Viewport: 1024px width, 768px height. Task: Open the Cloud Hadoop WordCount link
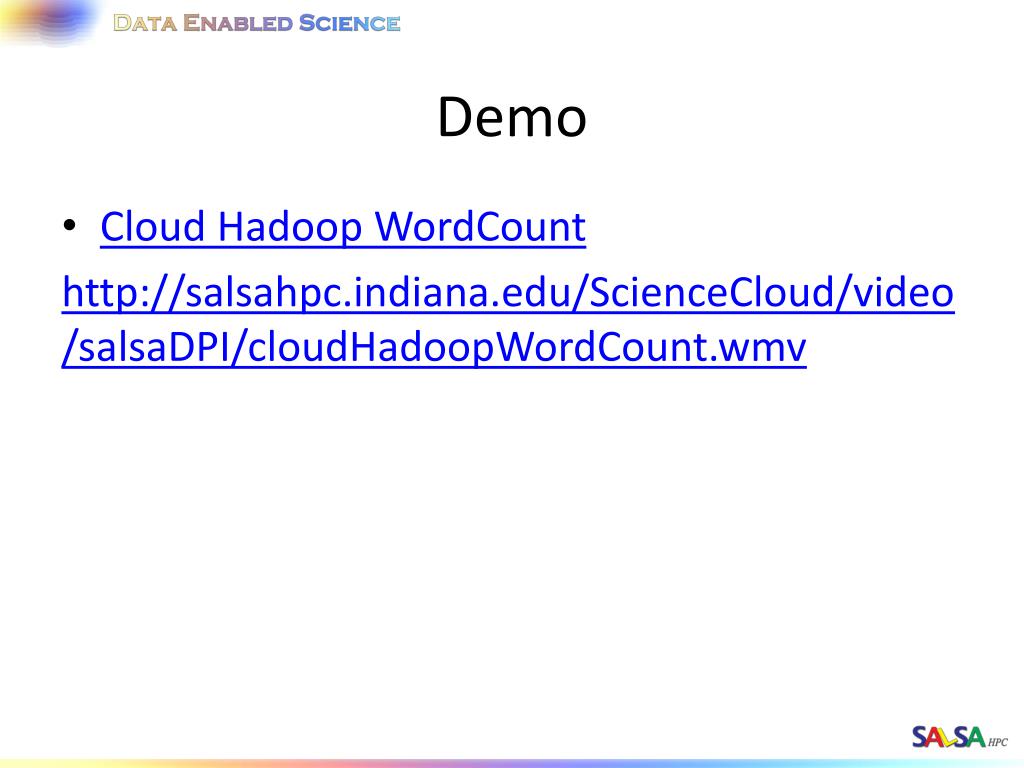tap(343, 227)
